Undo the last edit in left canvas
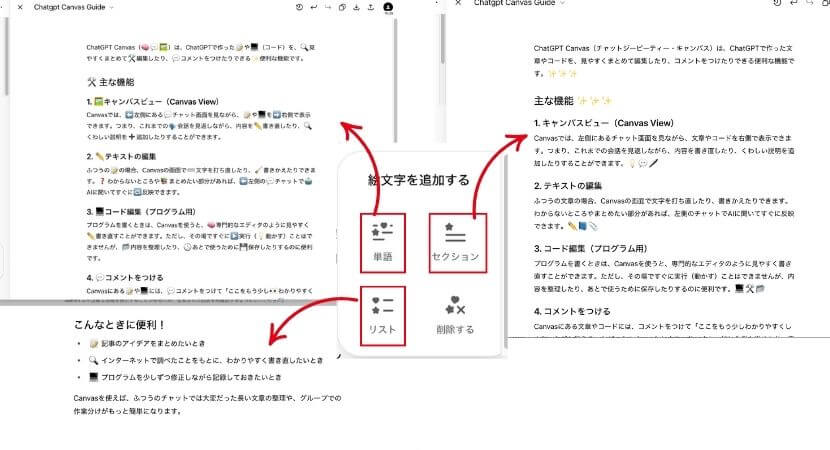The width and height of the screenshot is (830, 450). coord(313,7)
